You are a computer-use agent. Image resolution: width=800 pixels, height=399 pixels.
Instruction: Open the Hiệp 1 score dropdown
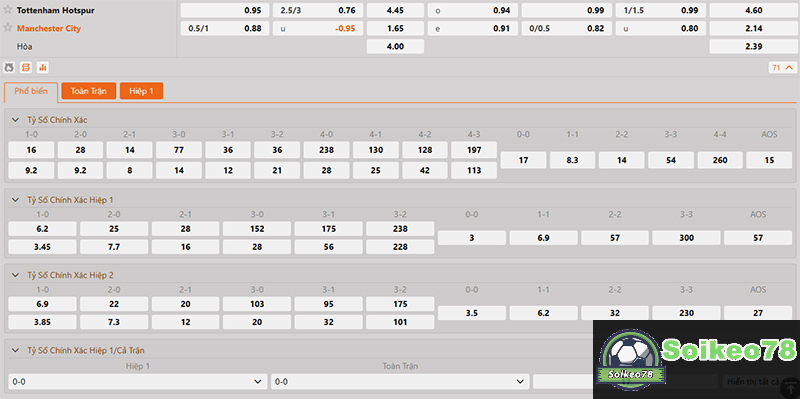pyautogui.click(x=138, y=381)
